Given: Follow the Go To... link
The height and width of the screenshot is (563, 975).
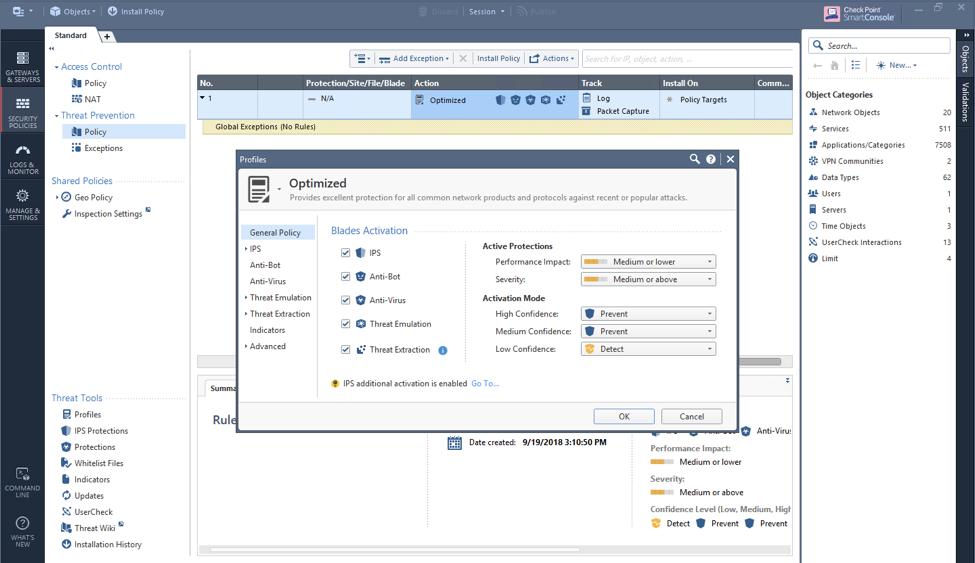Looking at the screenshot, I should tap(485, 383).
